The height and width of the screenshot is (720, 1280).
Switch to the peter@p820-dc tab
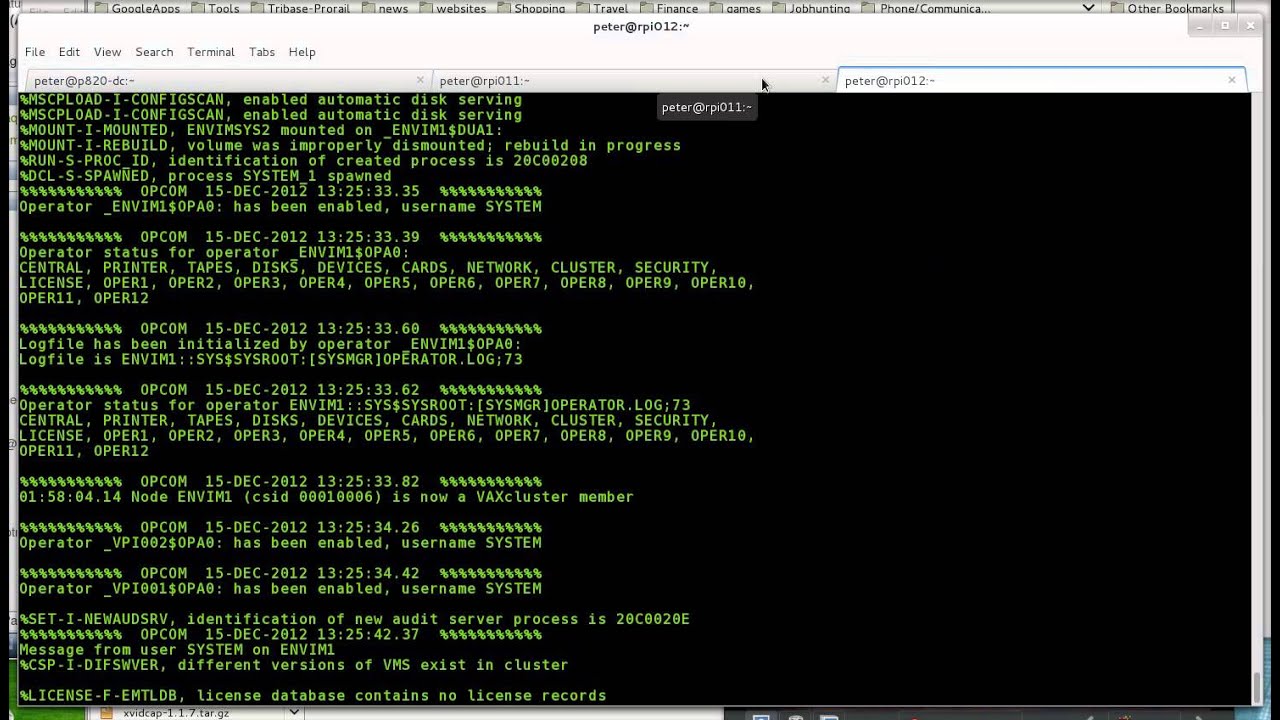click(x=226, y=81)
